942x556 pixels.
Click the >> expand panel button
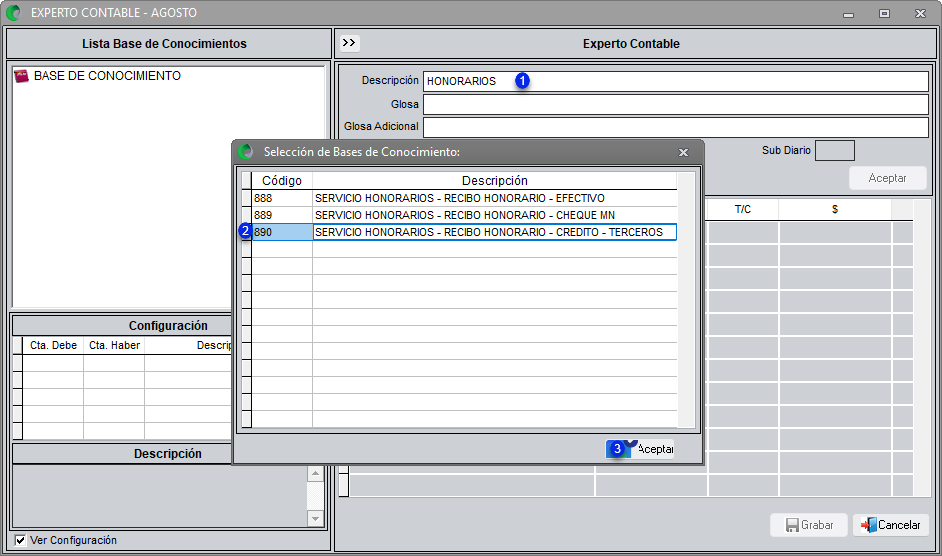[348, 43]
